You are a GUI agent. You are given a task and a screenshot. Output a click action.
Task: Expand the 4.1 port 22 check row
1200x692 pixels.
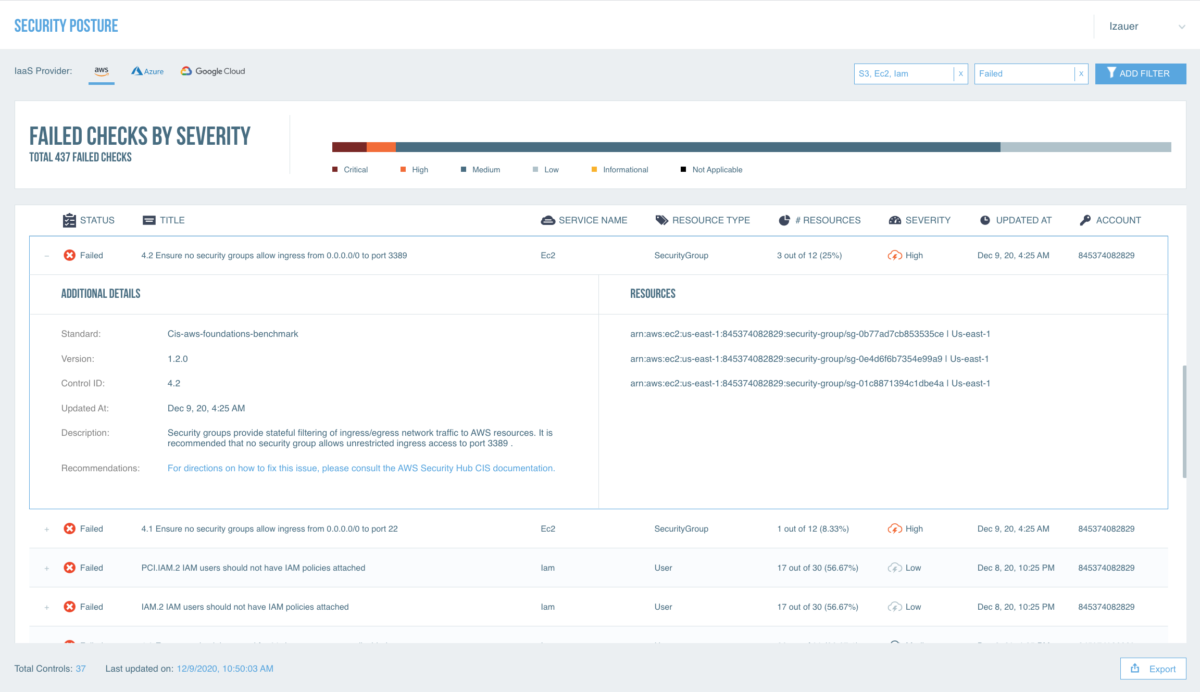coord(46,529)
